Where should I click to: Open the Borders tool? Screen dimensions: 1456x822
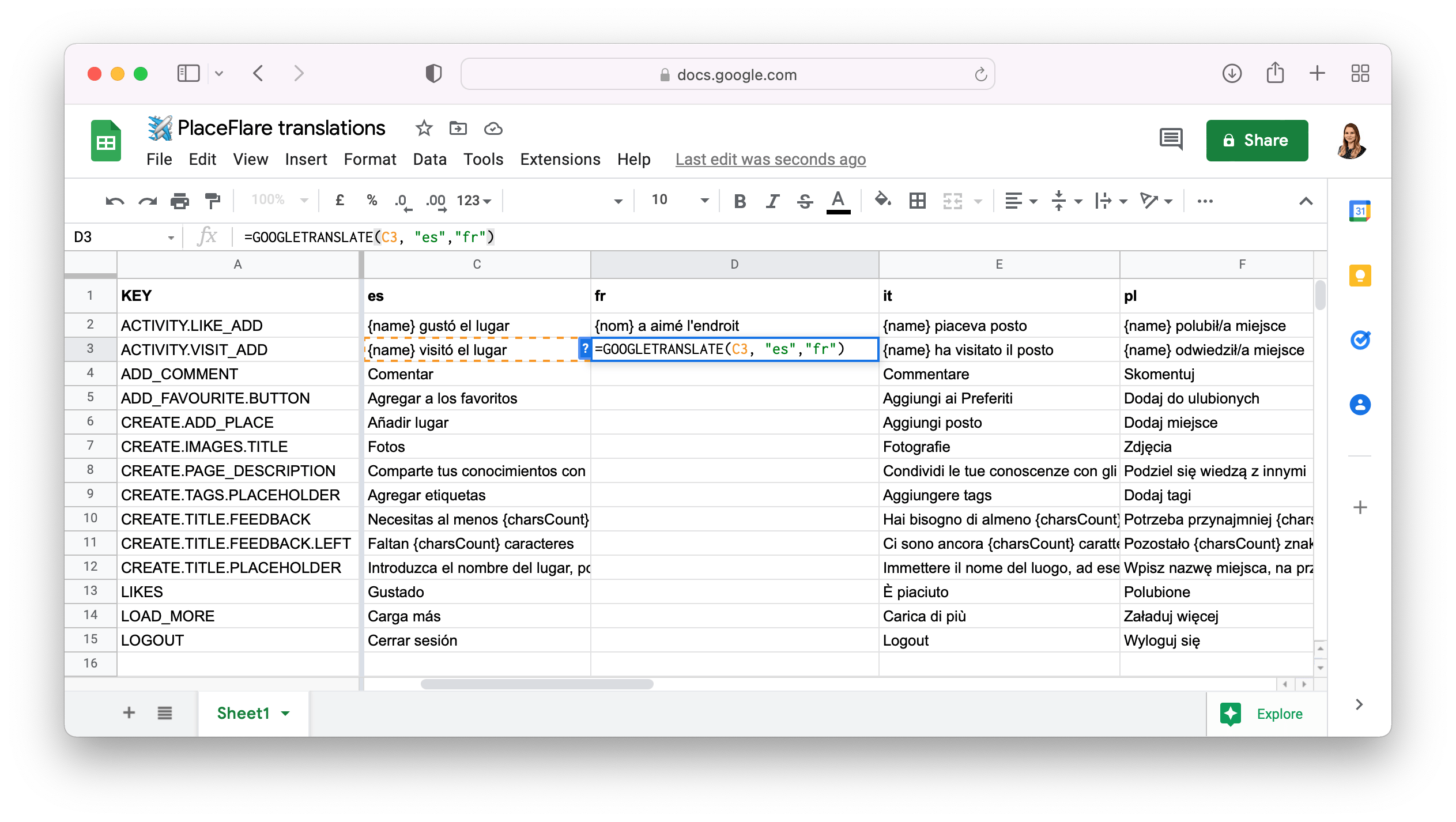point(918,201)
